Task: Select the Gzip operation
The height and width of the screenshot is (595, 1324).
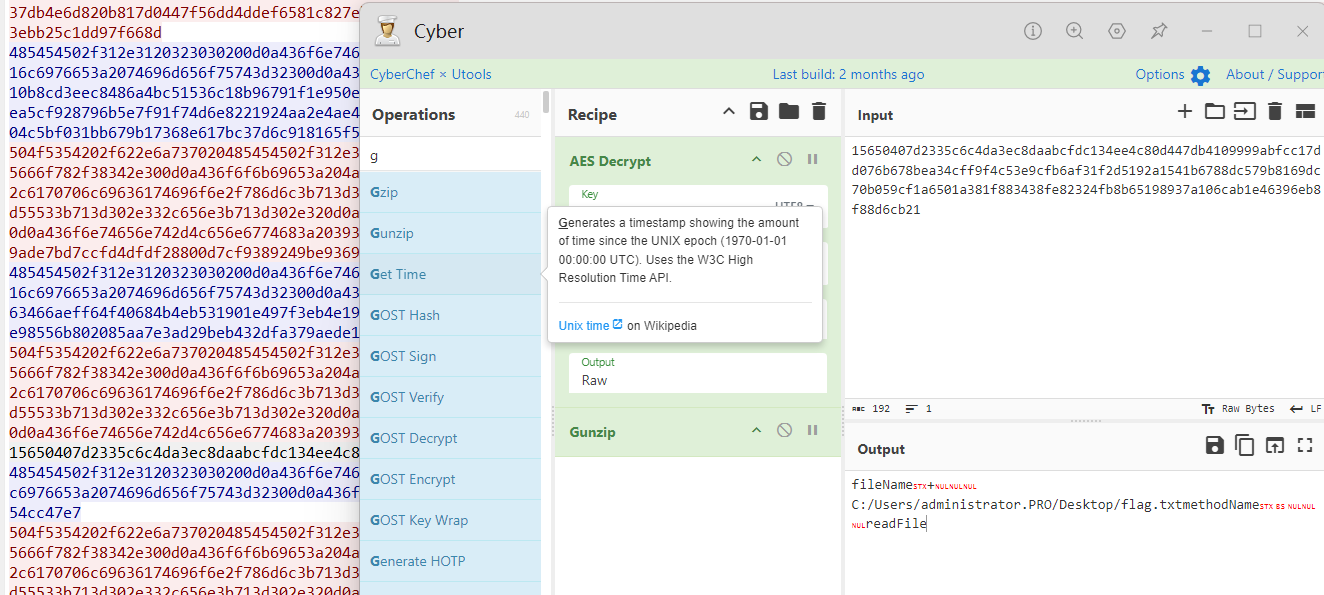Action: (x=451, y=192)
